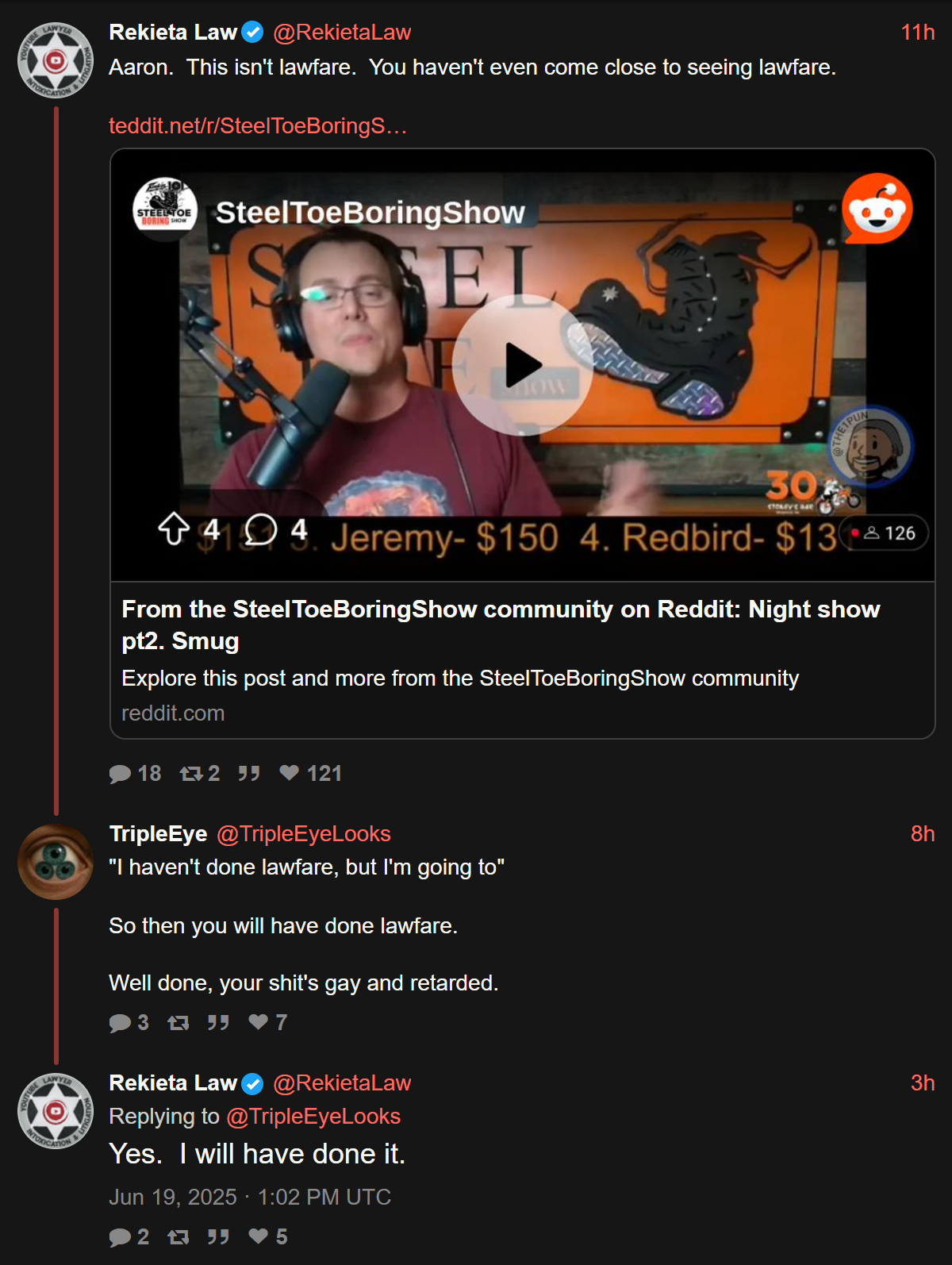
Task: Click the 11h timestamp on the first tweet
Action: point(918,33)
